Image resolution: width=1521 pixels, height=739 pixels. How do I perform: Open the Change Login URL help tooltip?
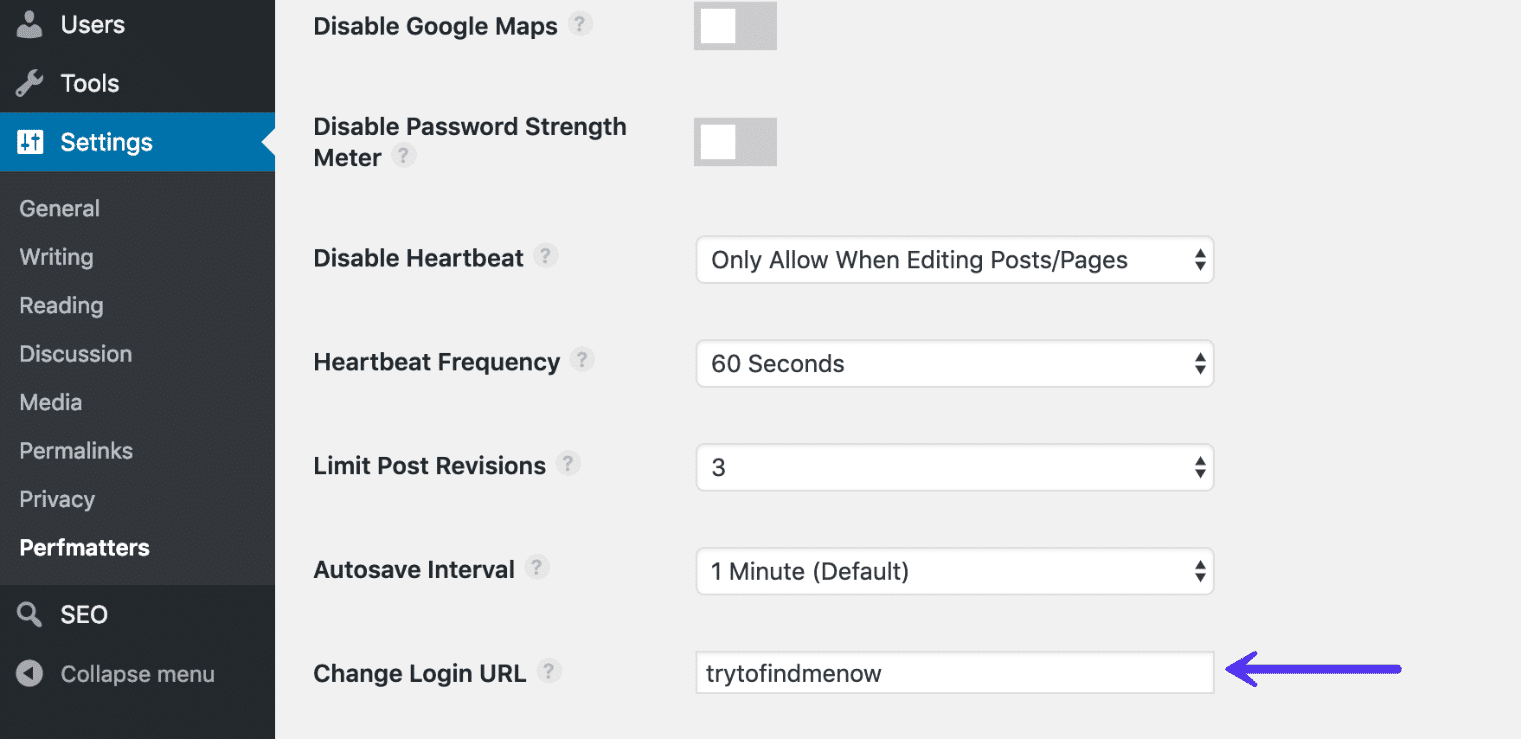click(549, 671)
